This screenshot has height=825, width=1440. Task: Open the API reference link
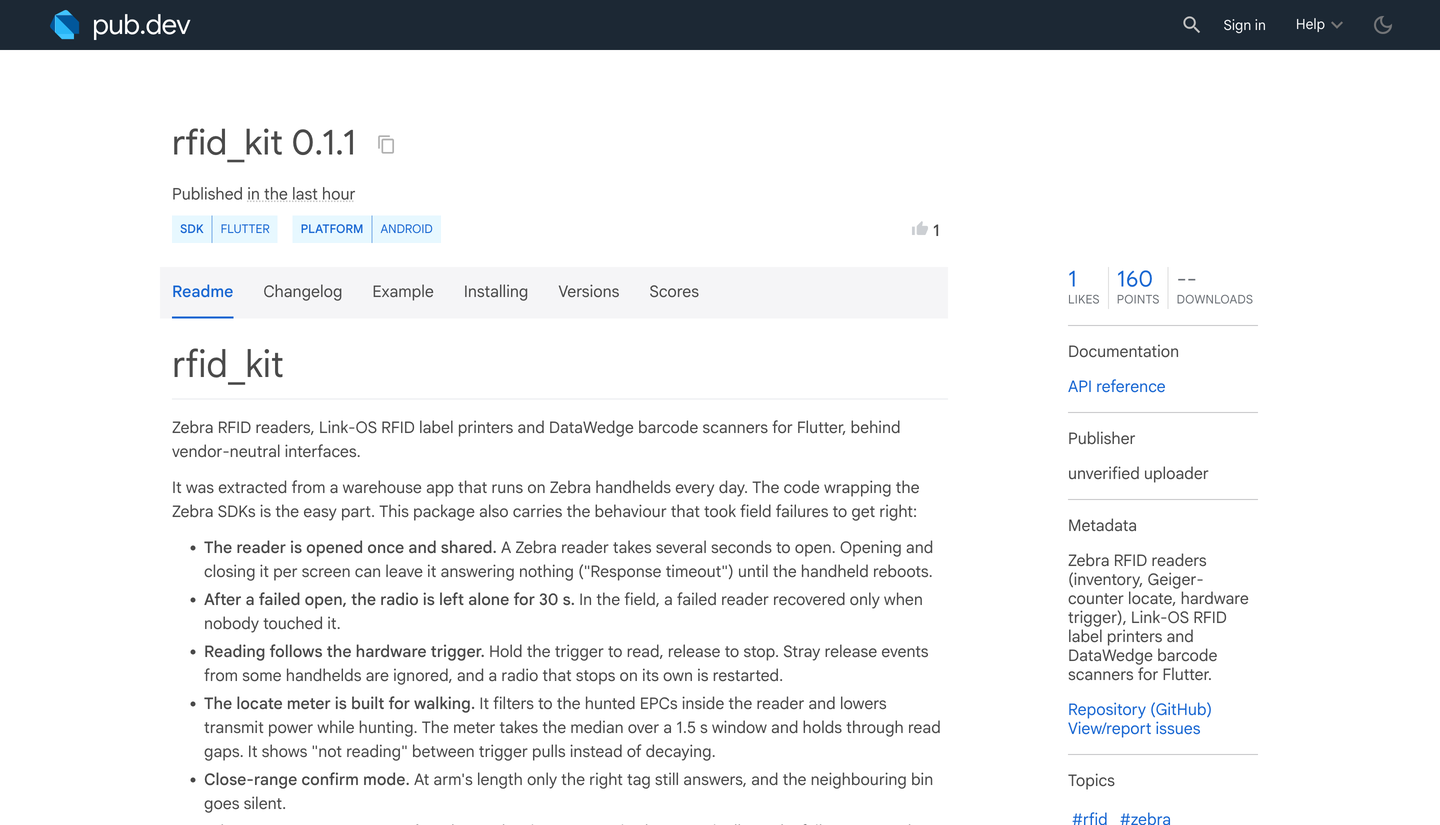tap(1116, 386)
